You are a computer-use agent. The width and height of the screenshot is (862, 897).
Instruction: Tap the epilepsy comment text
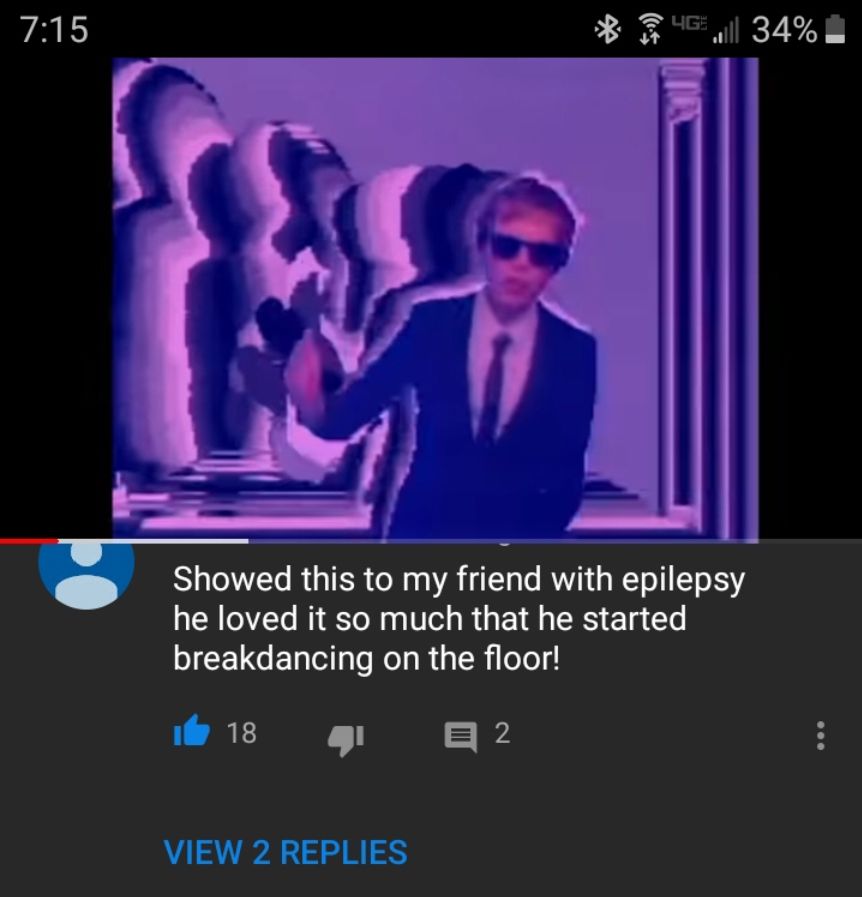(459, 618)
